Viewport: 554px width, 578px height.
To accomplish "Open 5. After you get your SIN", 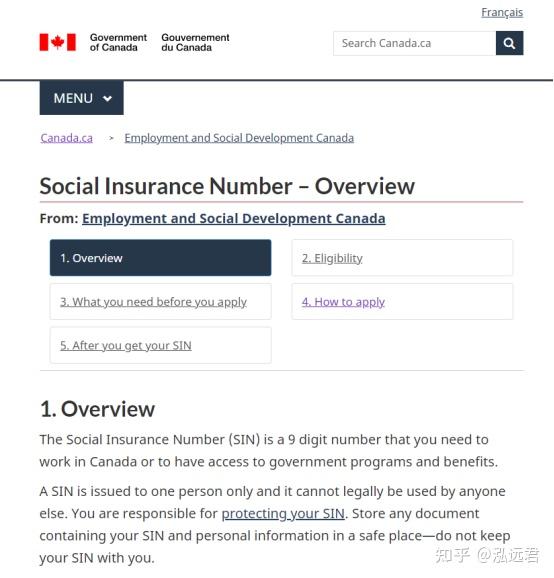I will [160, 345].
